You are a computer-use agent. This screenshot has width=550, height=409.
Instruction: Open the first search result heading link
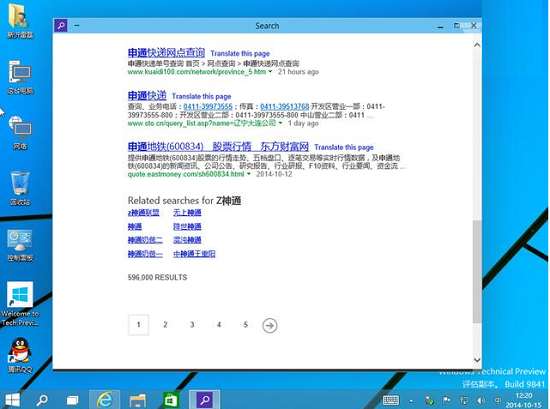pyautogui.click(x=166, y=53)
